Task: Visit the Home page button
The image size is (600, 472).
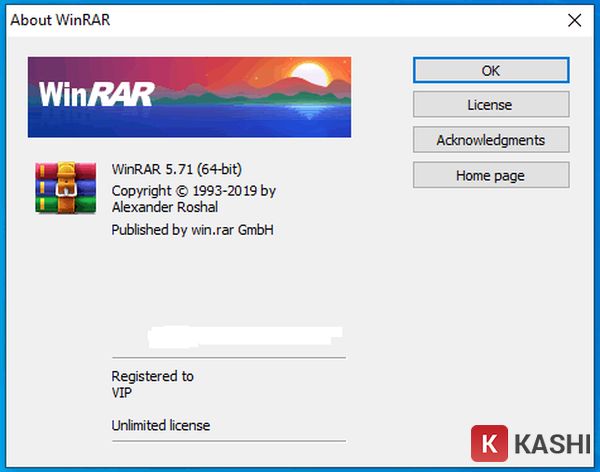Action: (x=491, y=175)
